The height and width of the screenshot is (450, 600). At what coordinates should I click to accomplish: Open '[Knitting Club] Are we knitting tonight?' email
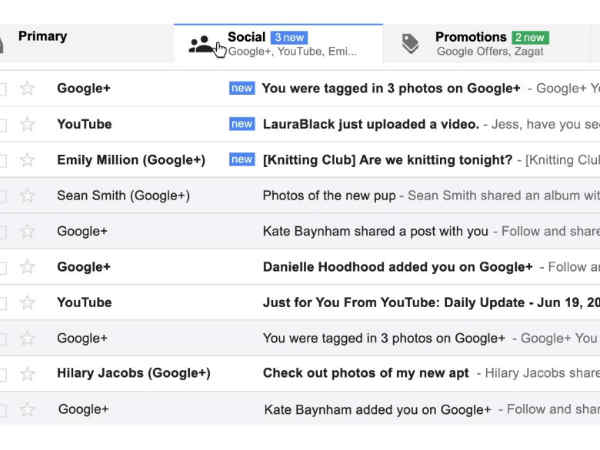[x=387, y=160]
